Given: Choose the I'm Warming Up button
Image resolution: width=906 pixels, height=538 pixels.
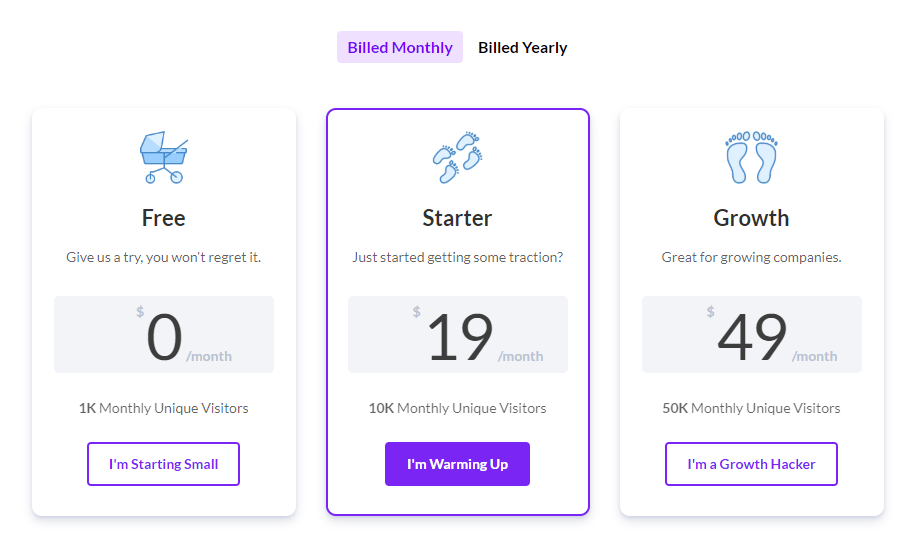Looking at the screenshot, I should click(458, 464).
